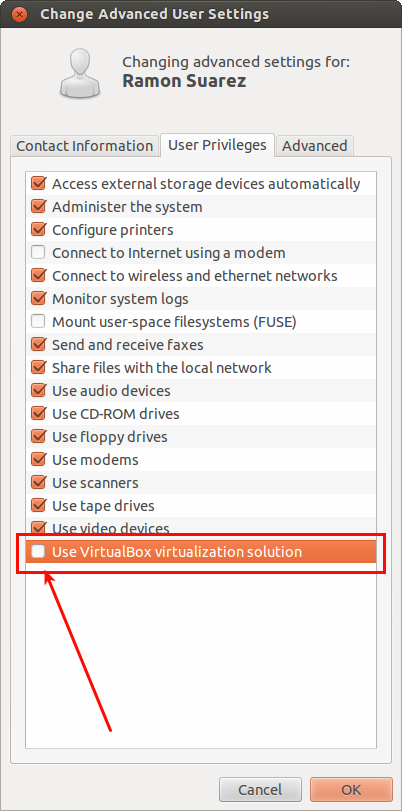402x811 pixels.
Task: Enable Use VirtualBox virtualization solution checkbox
Action: (38, 551)
